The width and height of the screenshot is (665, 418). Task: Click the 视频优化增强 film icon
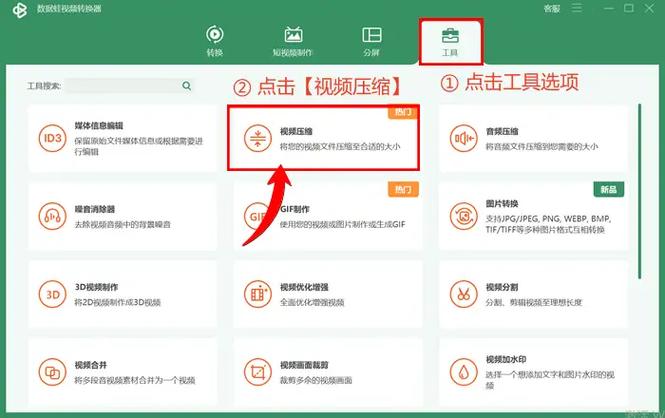(258, 294)
